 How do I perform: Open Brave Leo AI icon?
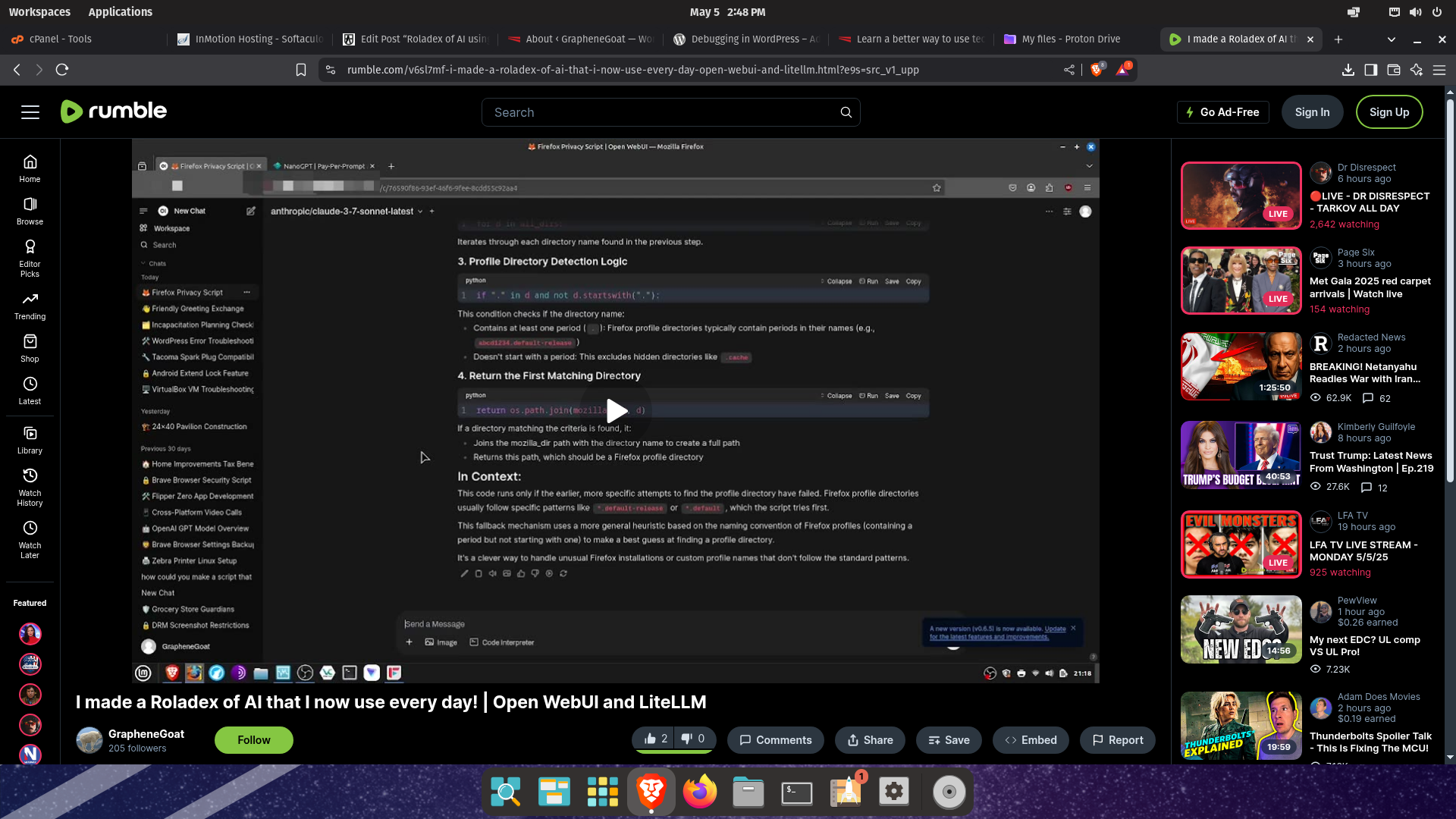pyautogui.click(x=1416, y=70)
